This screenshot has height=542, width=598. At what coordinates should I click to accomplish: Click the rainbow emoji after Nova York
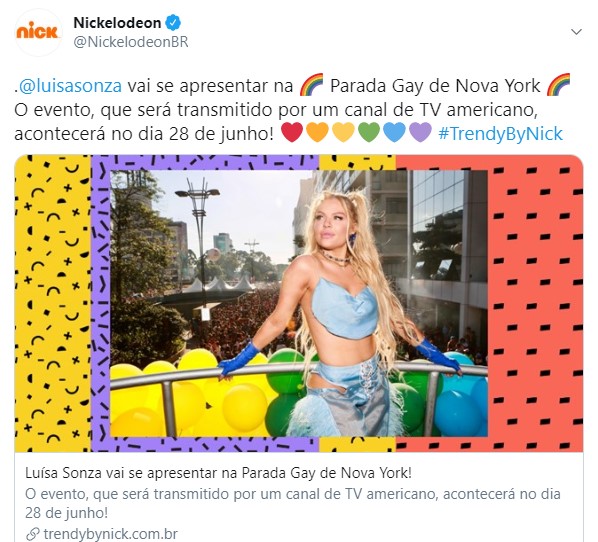click(x=558, y=85)
